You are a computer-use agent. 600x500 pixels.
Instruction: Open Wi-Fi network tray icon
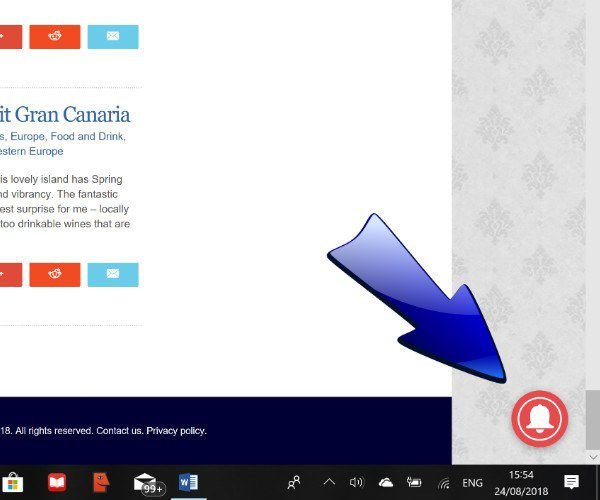pyautogui.click(x=444, y=483)
